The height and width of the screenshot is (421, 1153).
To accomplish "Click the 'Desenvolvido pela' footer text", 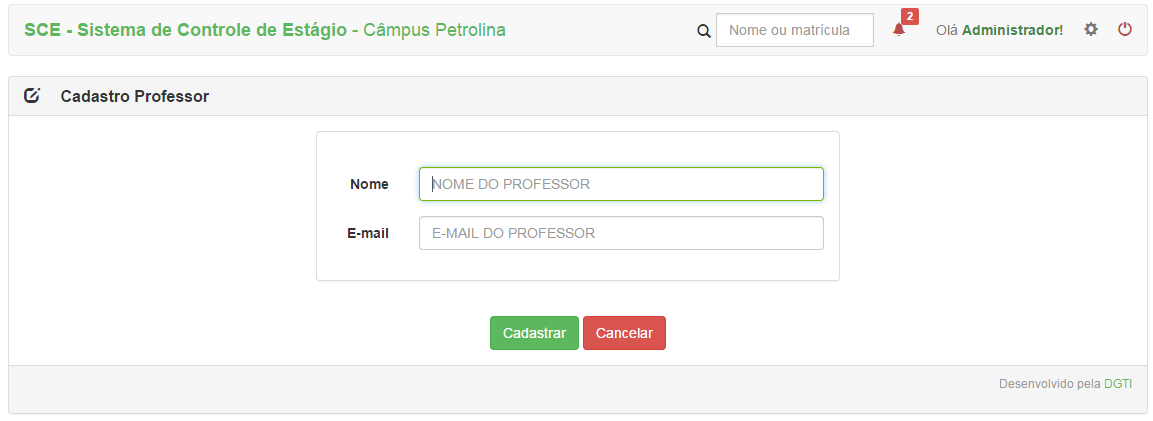I will click(1049, 384).
